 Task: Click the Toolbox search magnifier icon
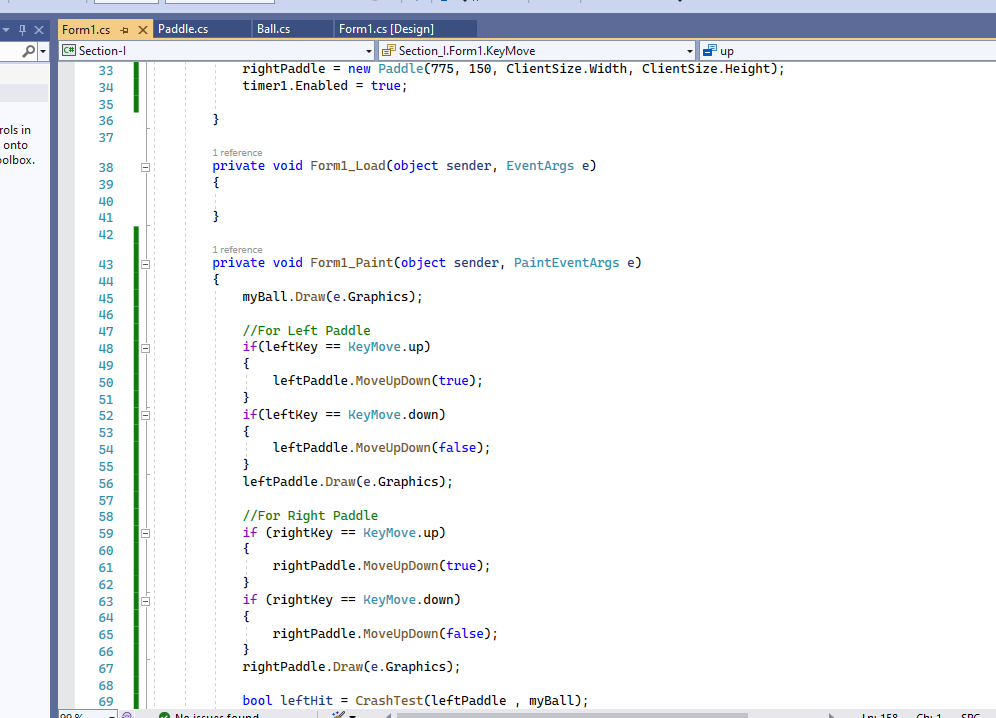tap(28, 51)
